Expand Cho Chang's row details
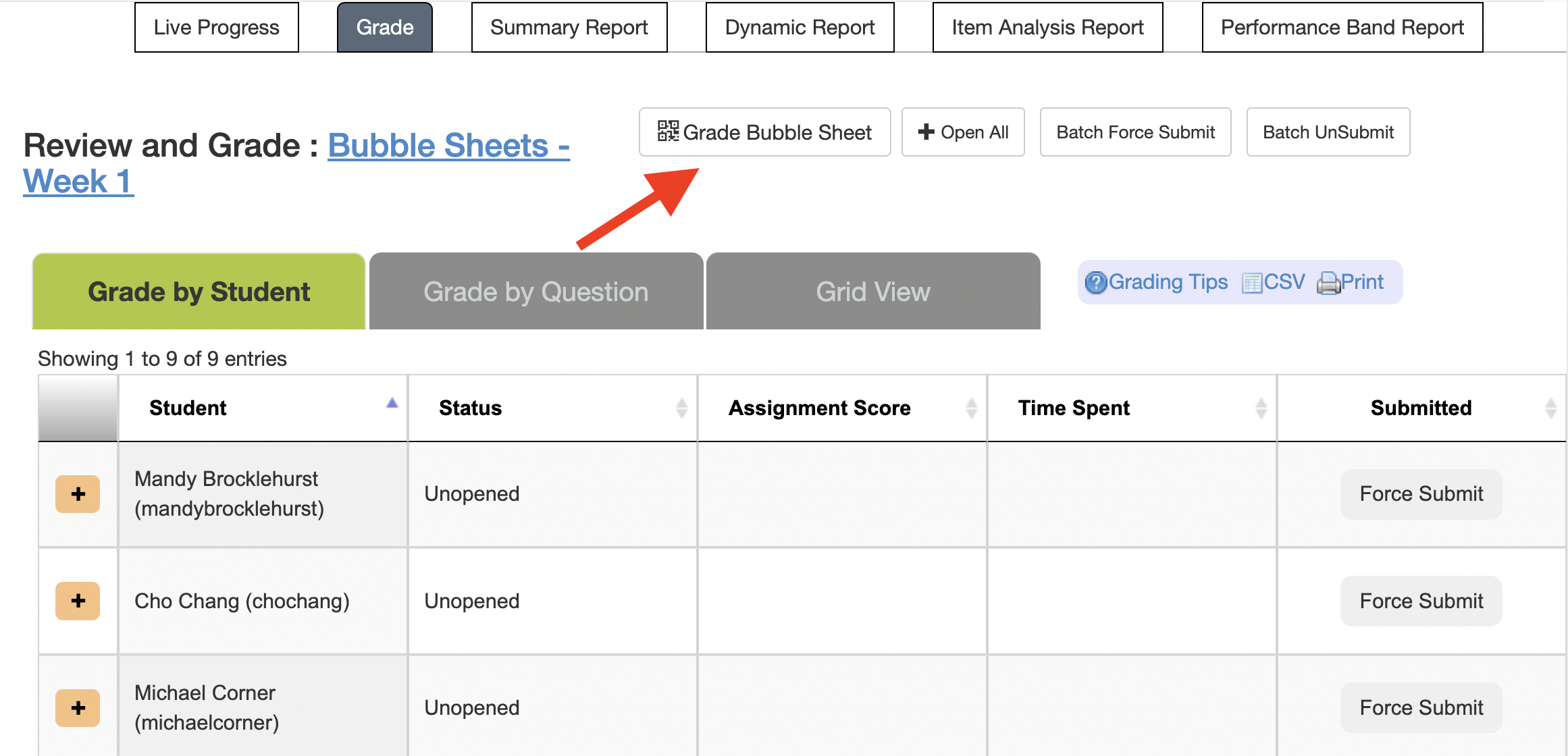 coord(78,601)
